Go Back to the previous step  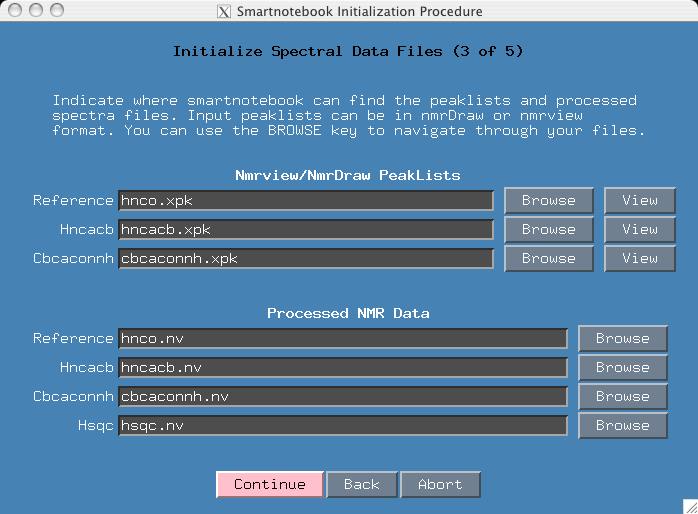click(x=361, y=484)
